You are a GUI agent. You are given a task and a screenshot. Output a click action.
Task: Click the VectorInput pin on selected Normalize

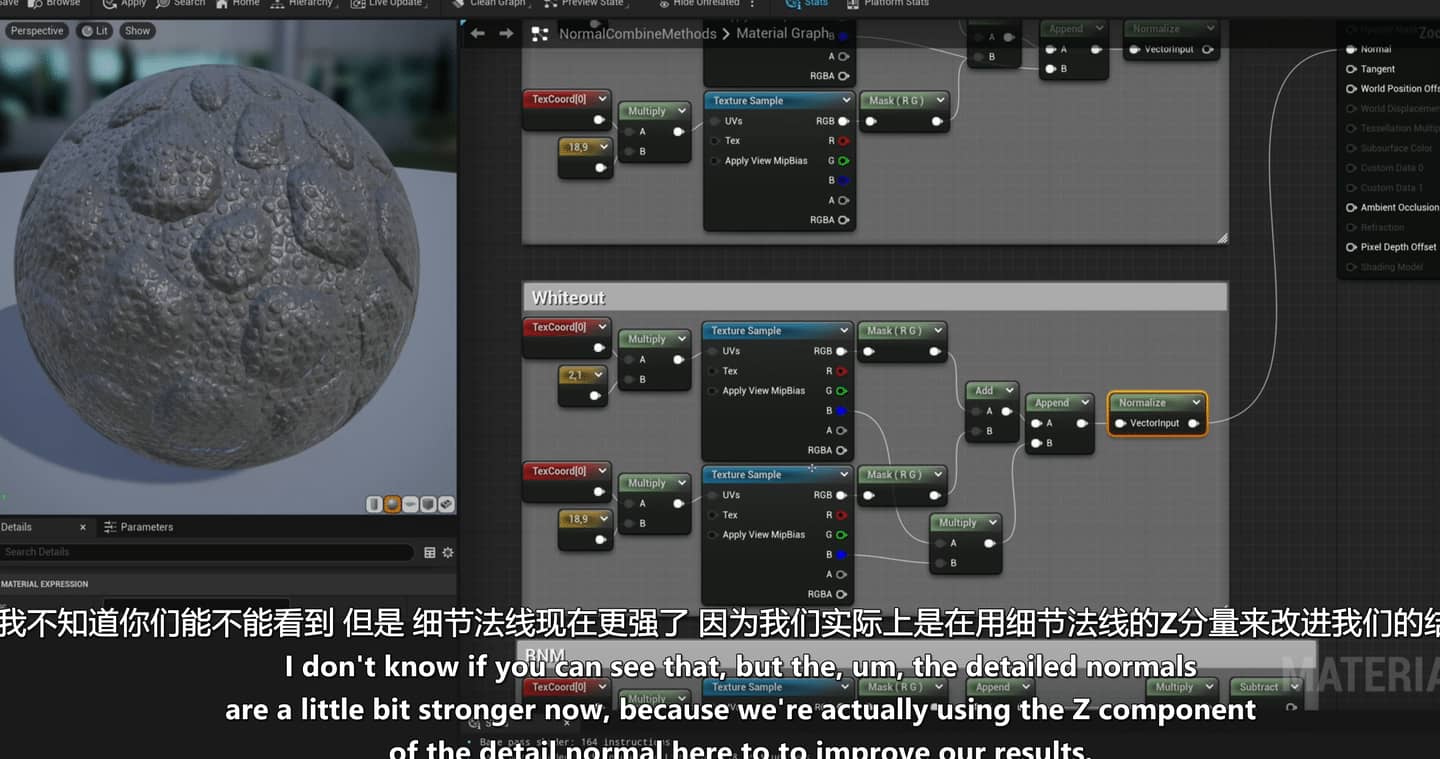coord(1122,423)
